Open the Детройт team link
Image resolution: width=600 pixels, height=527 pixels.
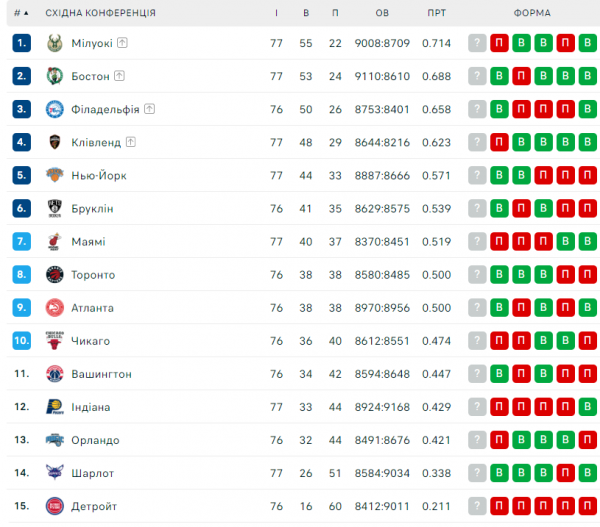(x=94, y=506)
